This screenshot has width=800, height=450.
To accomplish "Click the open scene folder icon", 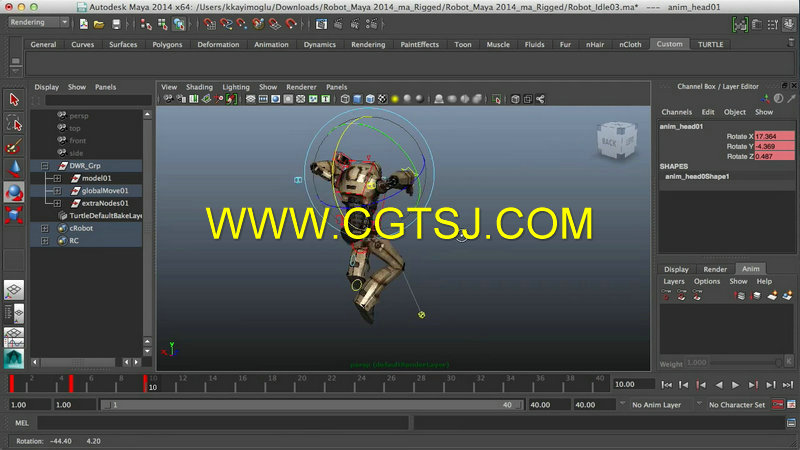I will pyautogui.click(x=99, y=24).
